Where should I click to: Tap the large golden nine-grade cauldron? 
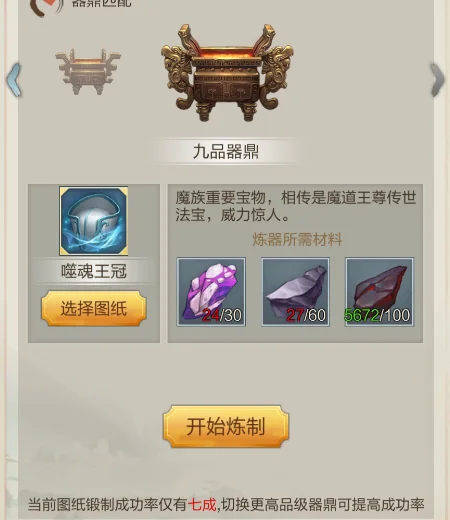click(x=227, y=72)
